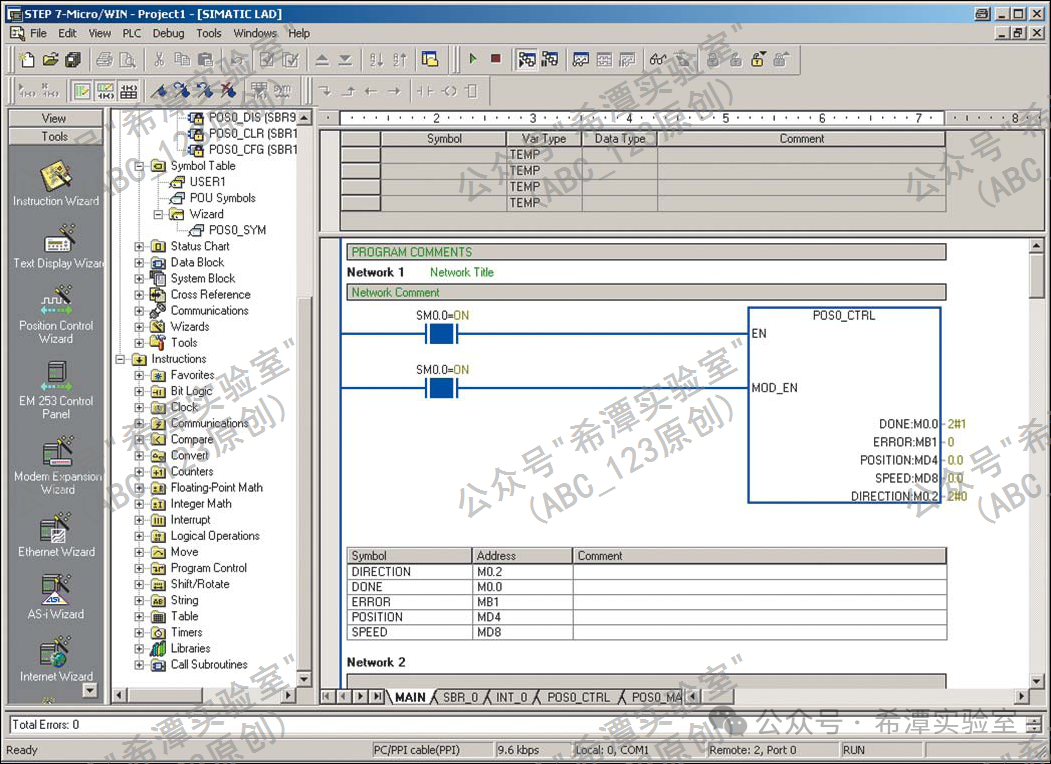Select the USER1 symbol table
The image size is (1051, 764).
pos(207,182)
